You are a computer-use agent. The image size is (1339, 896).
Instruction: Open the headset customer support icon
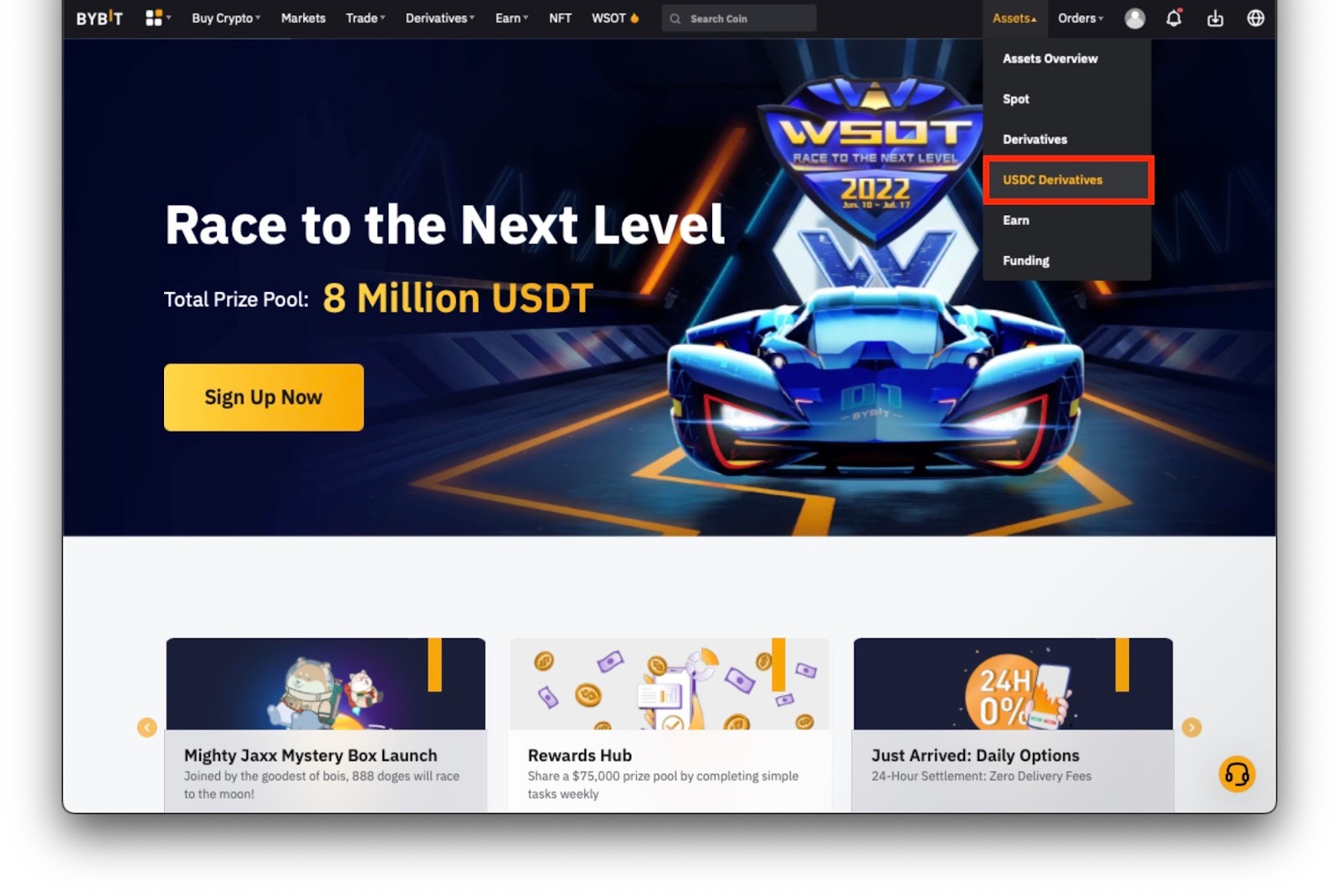point(1237,774)
